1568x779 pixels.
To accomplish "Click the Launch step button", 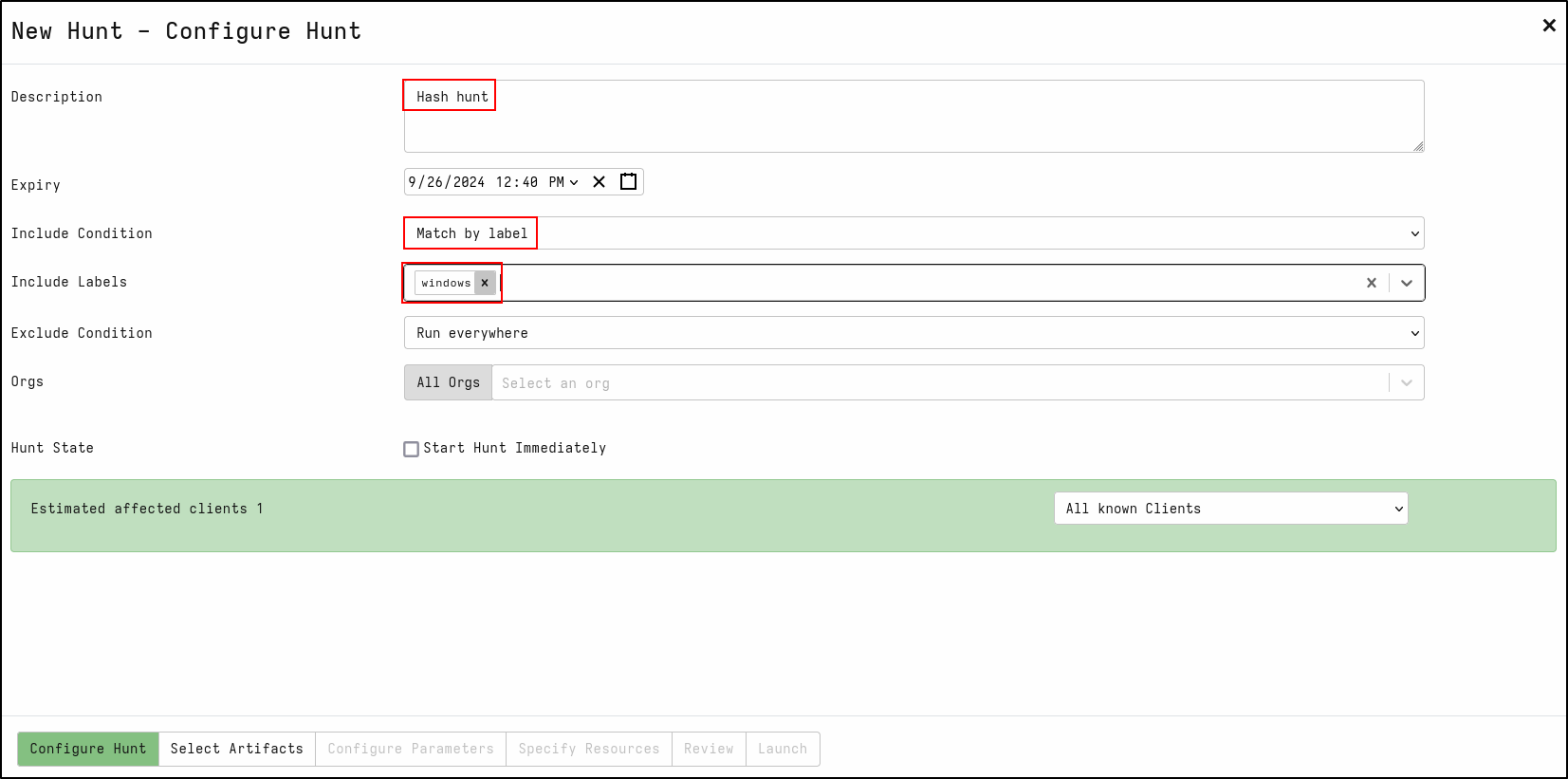I will (x=783, y=749).
